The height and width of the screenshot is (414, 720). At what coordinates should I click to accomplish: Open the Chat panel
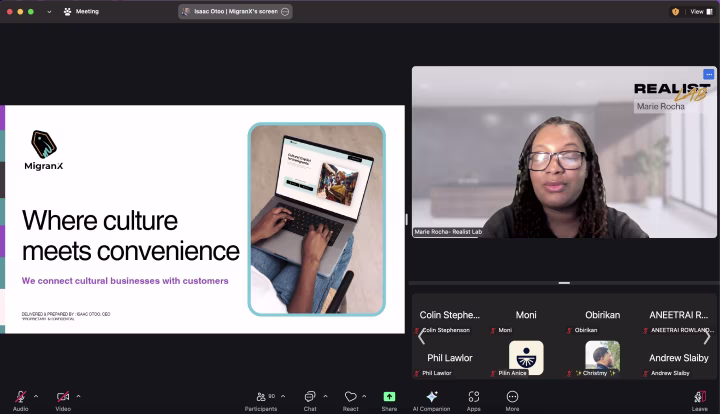click(310, 400)
